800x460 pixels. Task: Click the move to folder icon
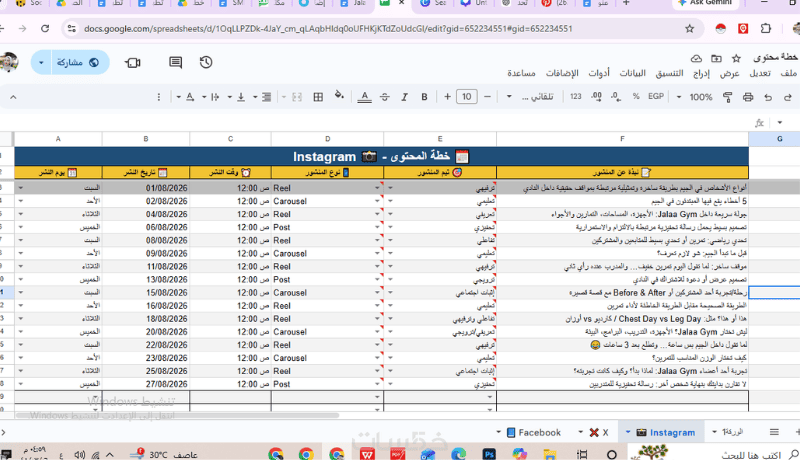716,58
